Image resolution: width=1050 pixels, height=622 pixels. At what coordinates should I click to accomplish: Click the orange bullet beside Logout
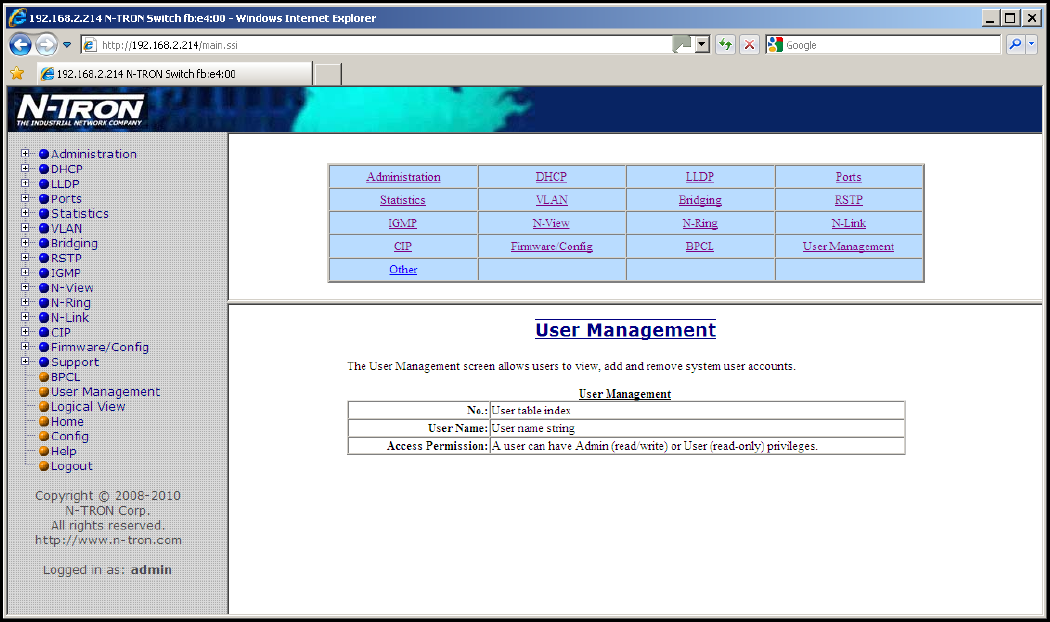[44, 466]
